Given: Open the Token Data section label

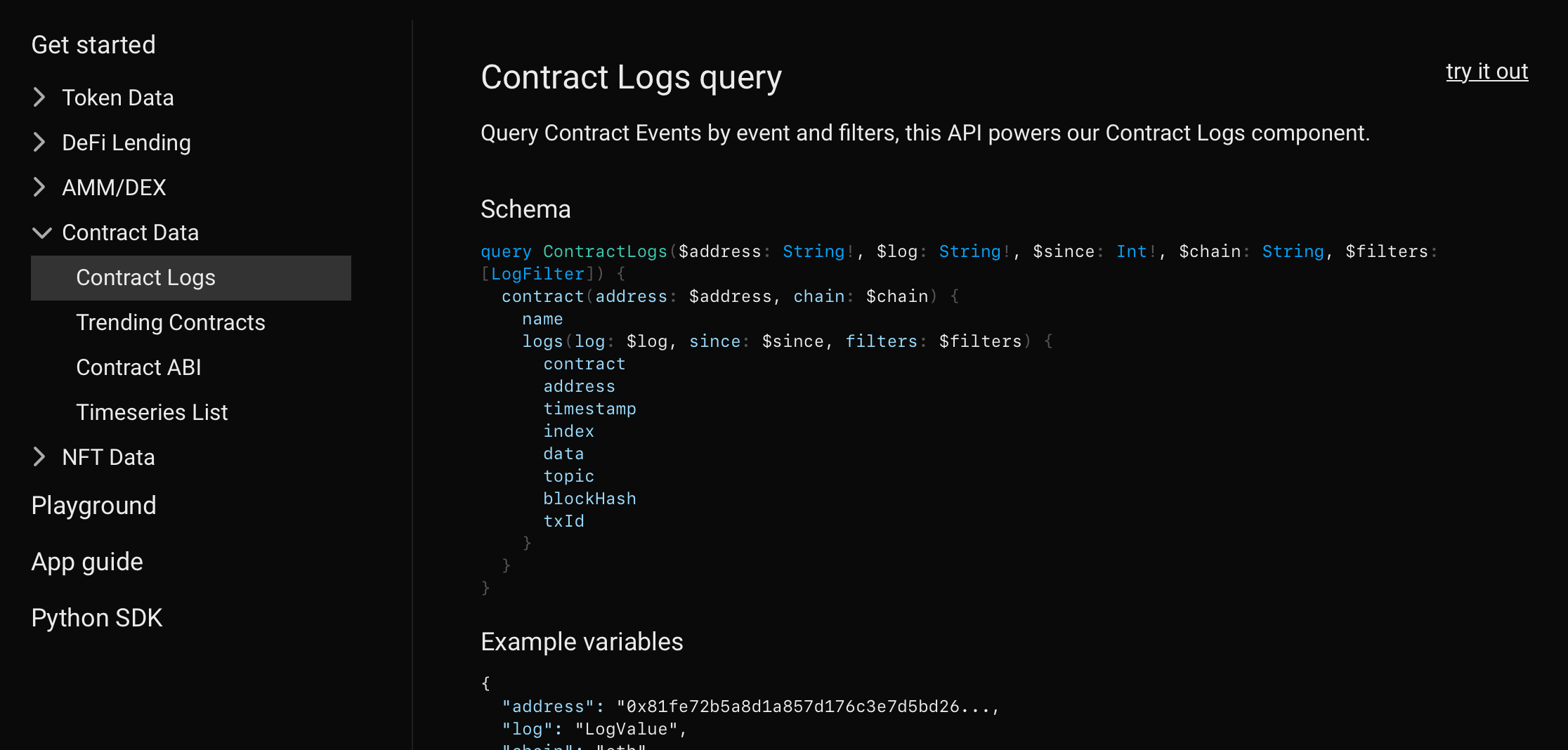Looking at the screenshot, I should point(117,98).
